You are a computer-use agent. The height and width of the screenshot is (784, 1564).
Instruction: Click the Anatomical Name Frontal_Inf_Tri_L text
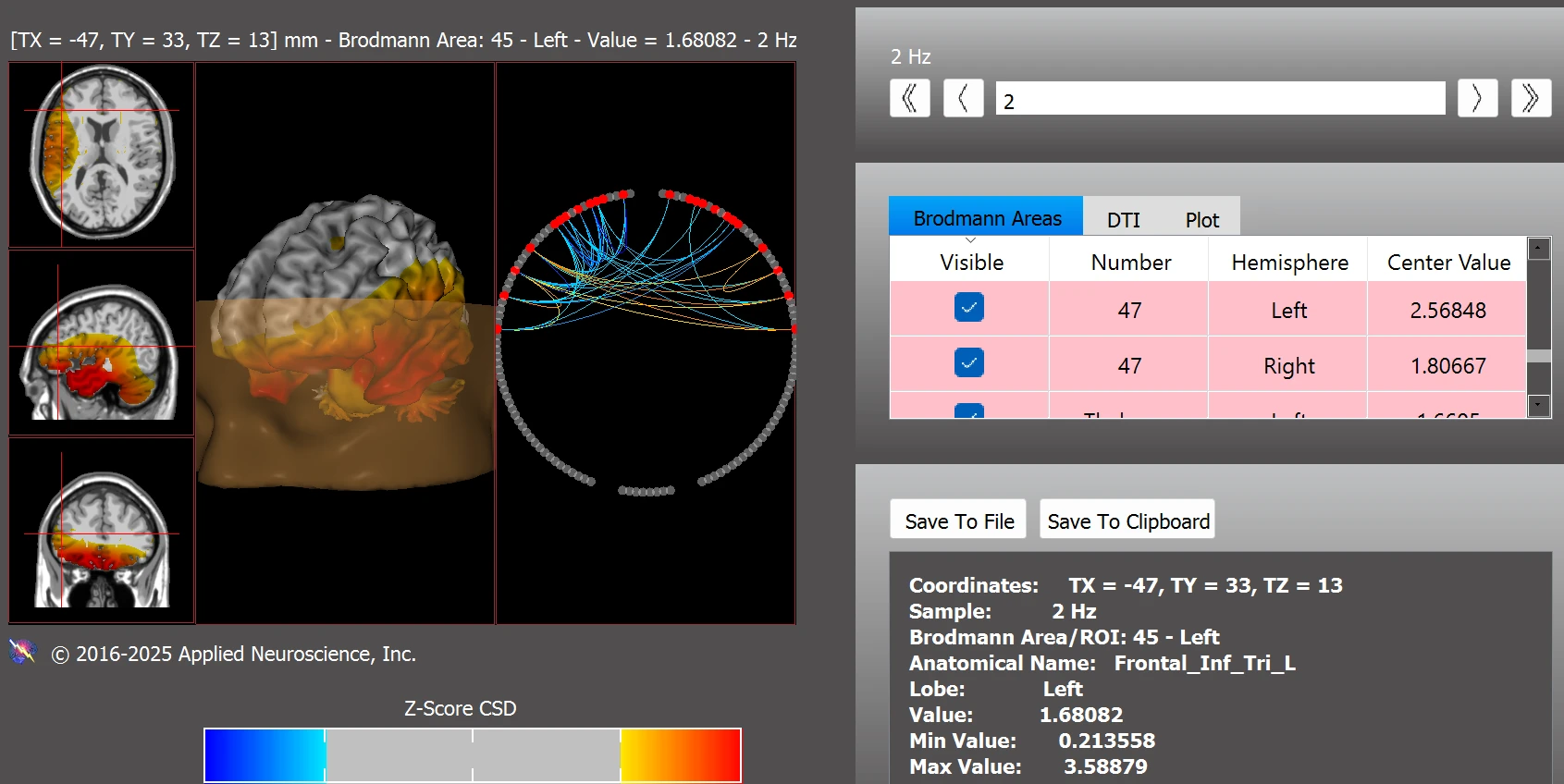(x=1102, y=663)
